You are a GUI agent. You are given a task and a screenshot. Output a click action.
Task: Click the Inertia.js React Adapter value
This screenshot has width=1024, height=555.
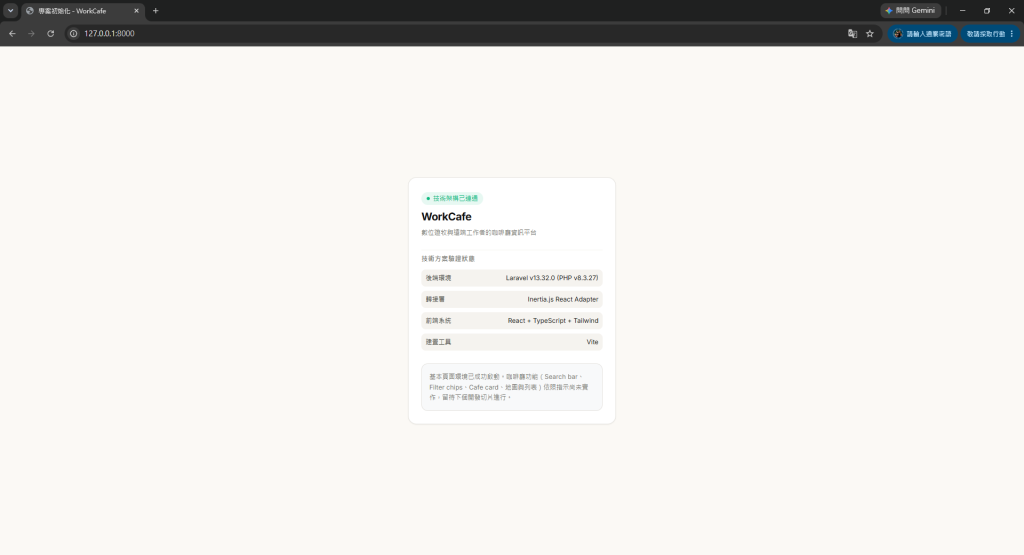pyautogui.click(x=563, y=300)
